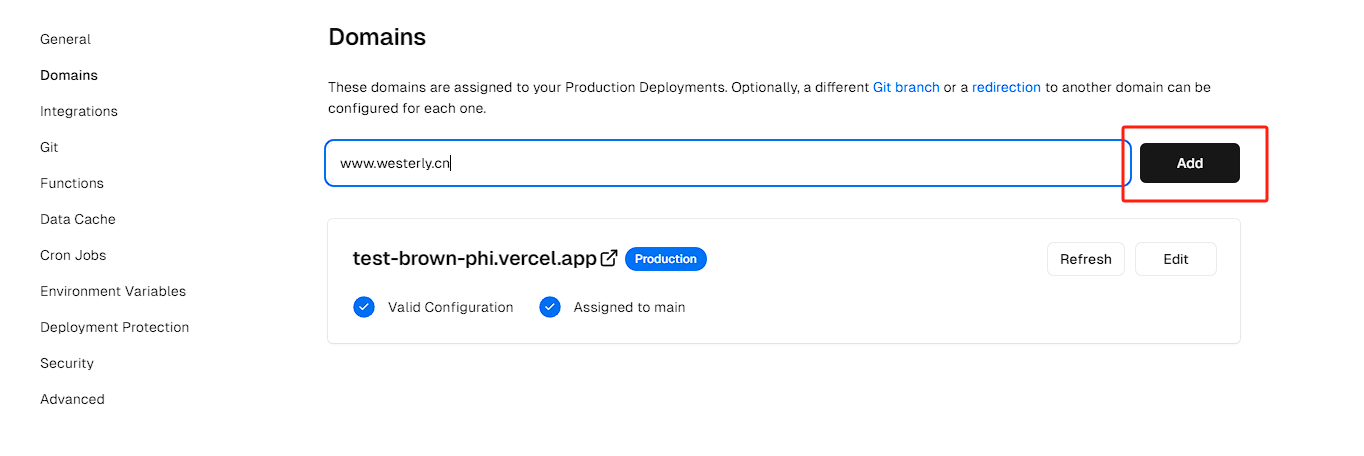Image resolution: width=1364 pixels, height=456 pixels.
Task: View Environment Variables settings
Action: 113,291
